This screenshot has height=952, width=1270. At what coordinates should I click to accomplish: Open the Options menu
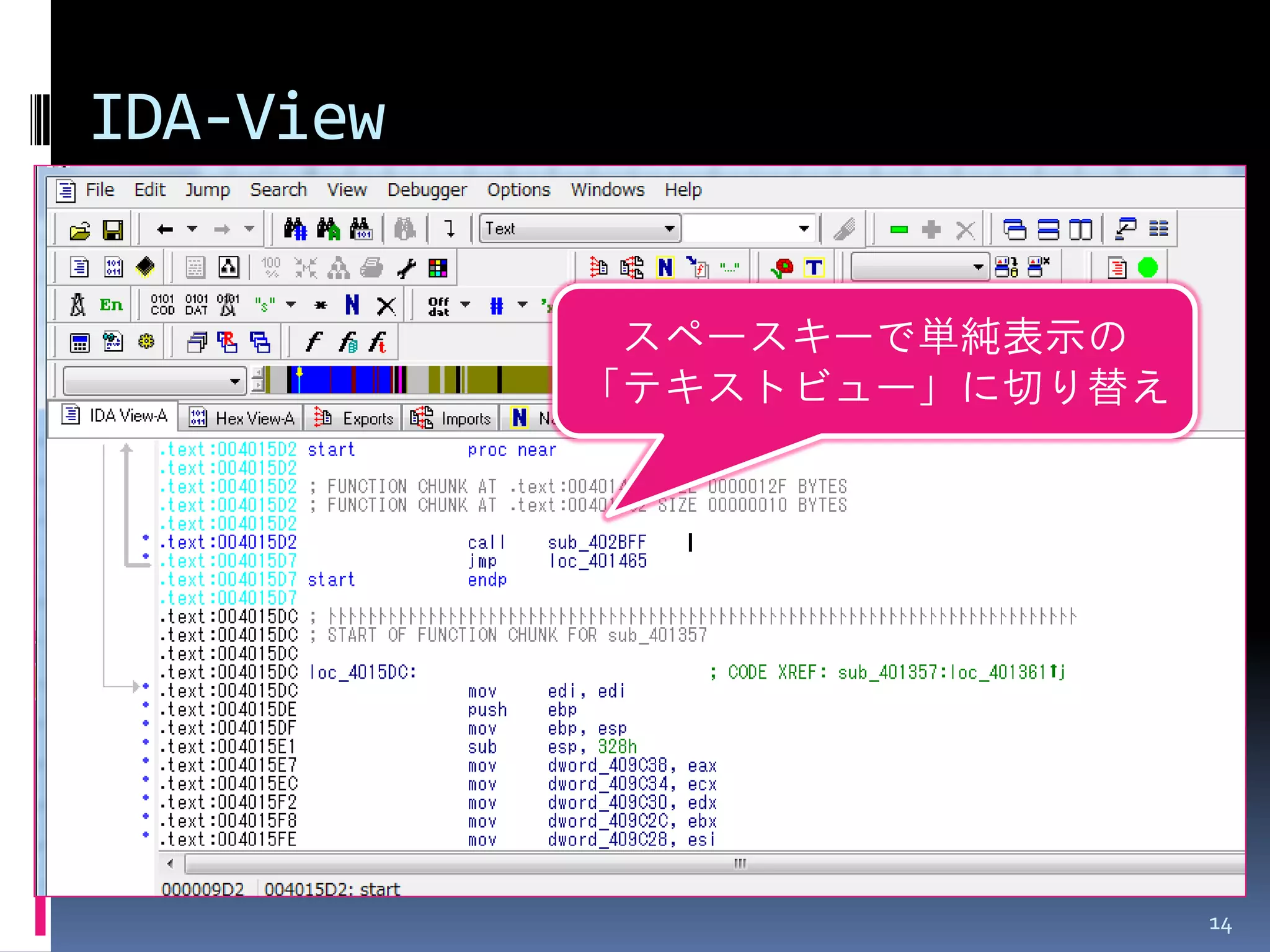pyautogui.click(x=518, y=190)
